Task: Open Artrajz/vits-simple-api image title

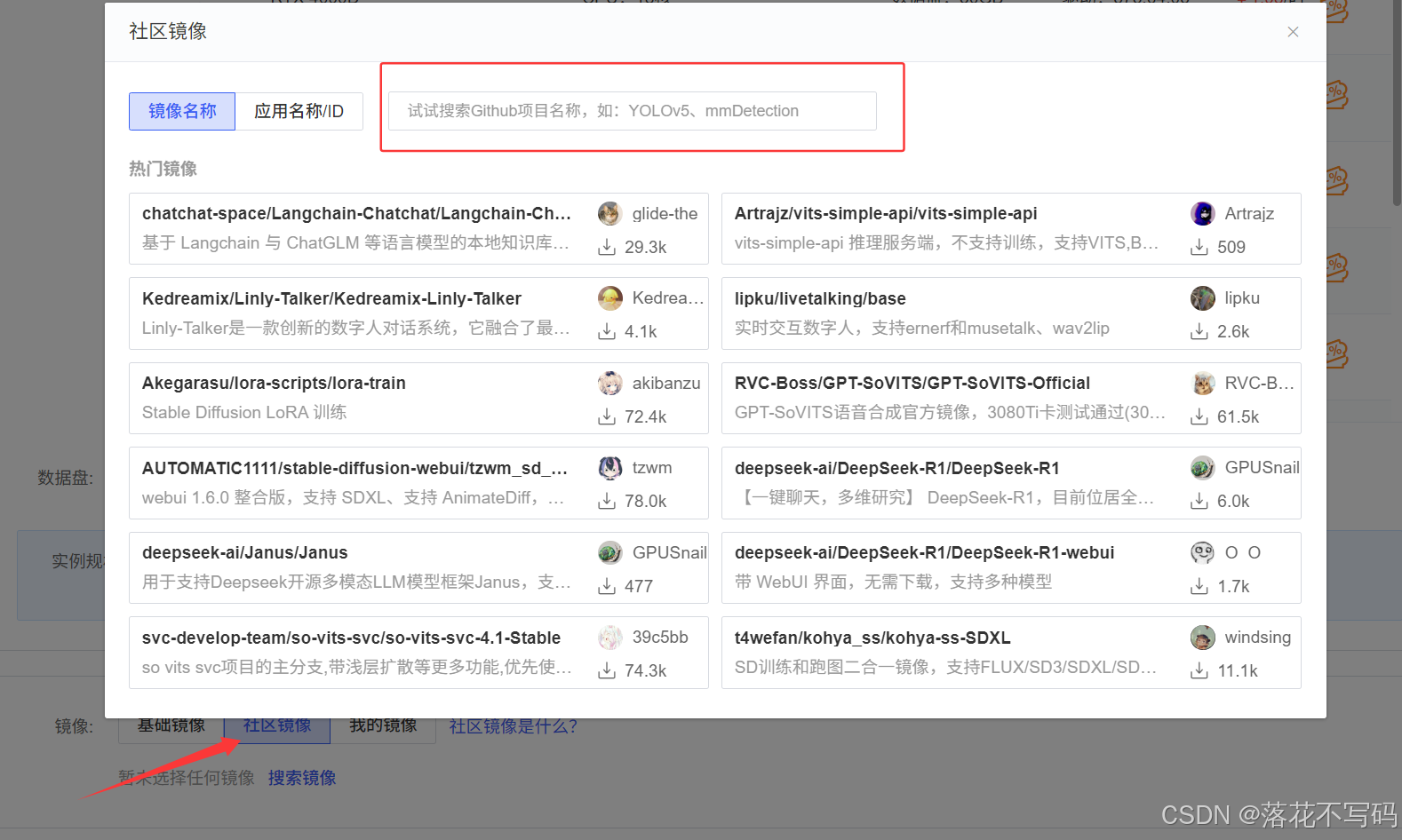Action: click(886, 213)
